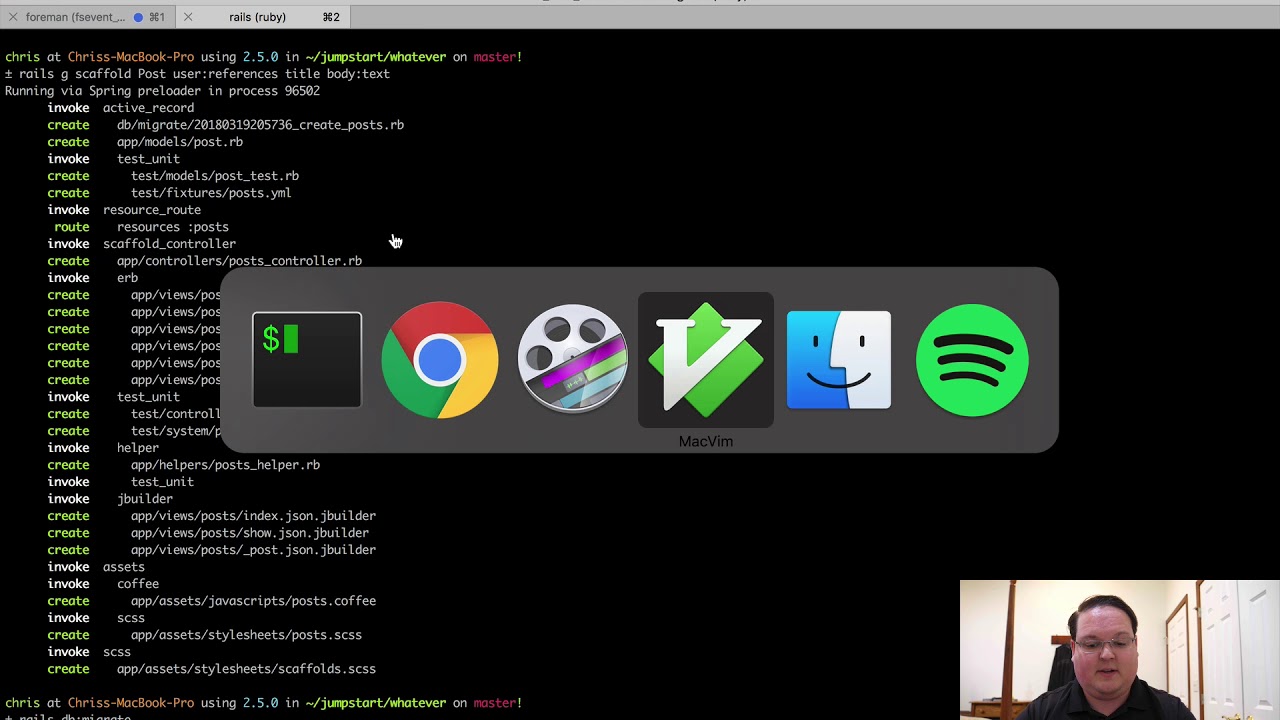
Task: Close the foreman terminal tab
Action: click(13, 17)
